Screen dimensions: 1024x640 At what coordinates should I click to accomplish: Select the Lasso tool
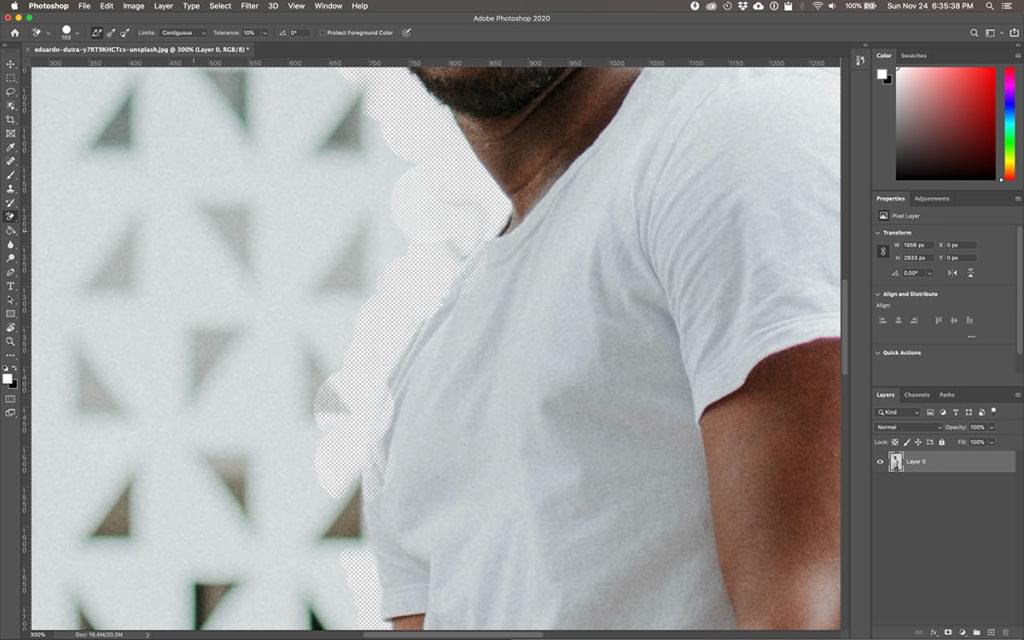tap(11, 91)
